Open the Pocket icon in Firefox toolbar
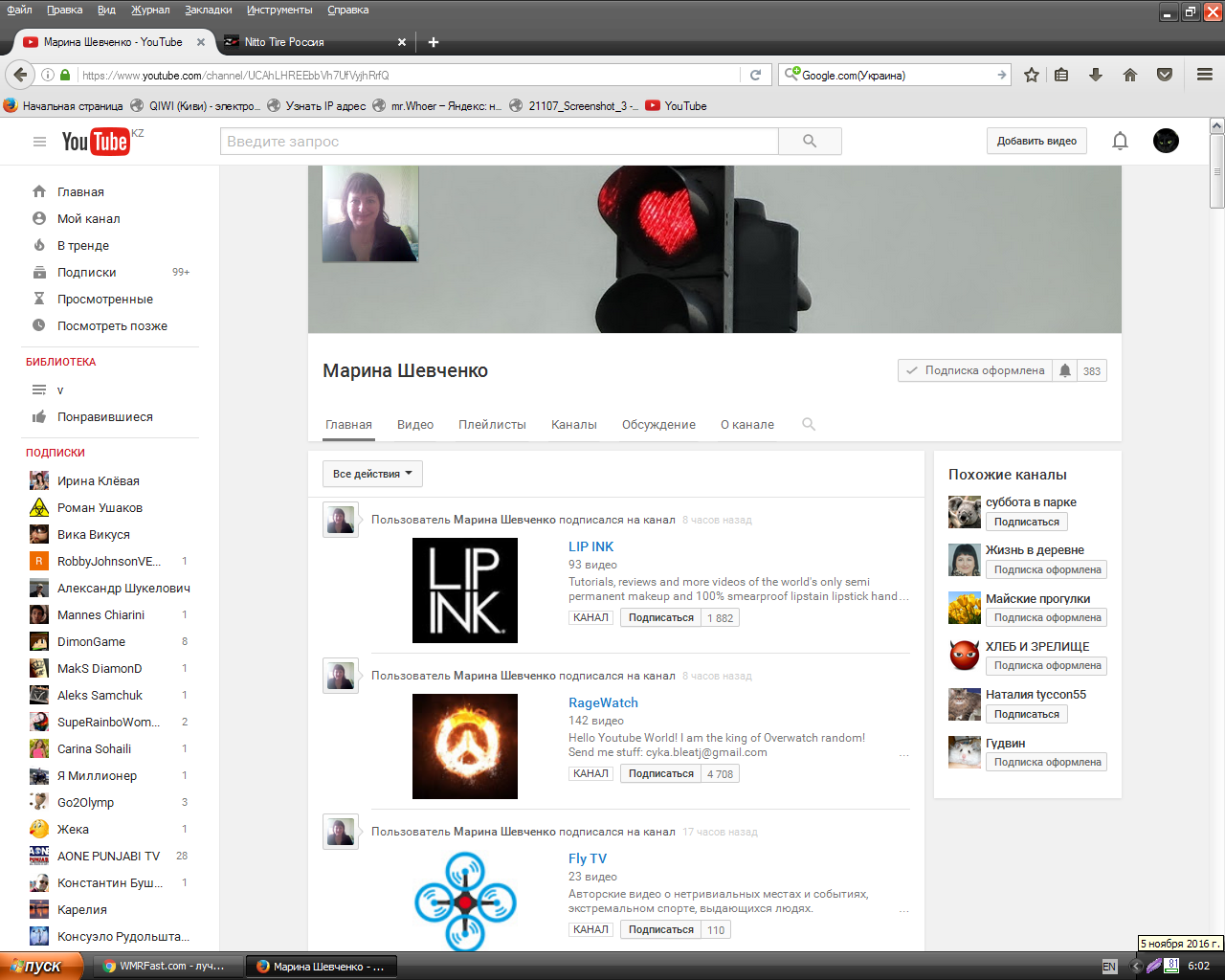This screenshot has width=1225, height=980. click(1165, 75)
